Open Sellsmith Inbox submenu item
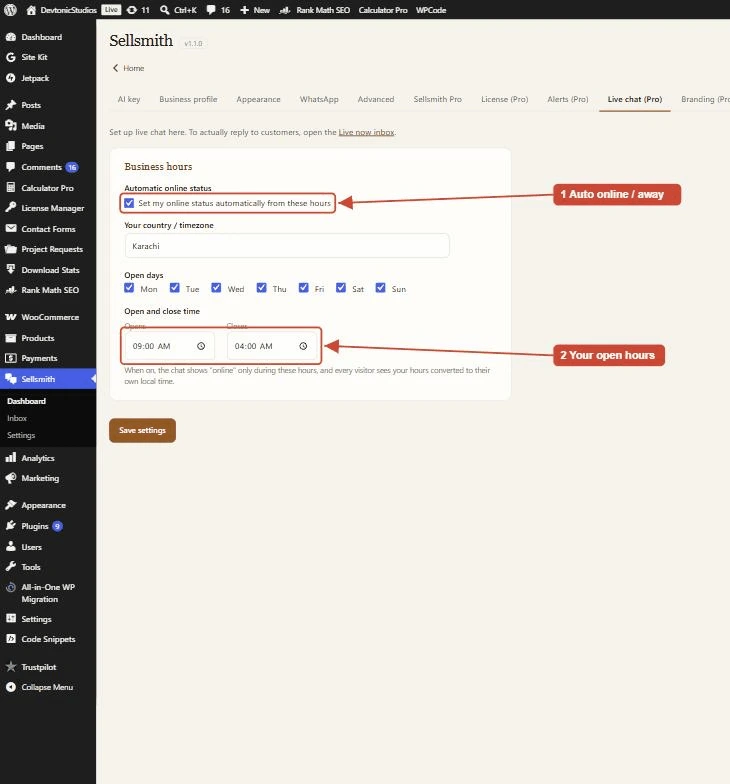 [x=17, y=418]
